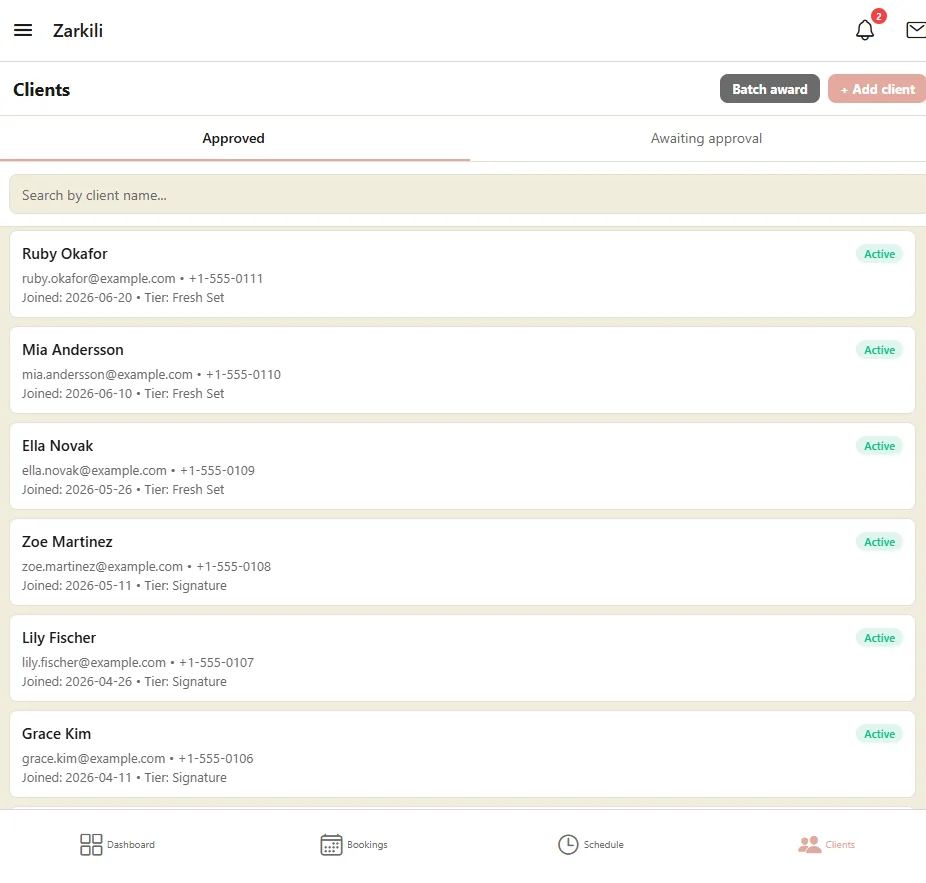Focus the client name search field
This screenshot has height=883, width=926.
pyautogui.click(x=468, y=194)
